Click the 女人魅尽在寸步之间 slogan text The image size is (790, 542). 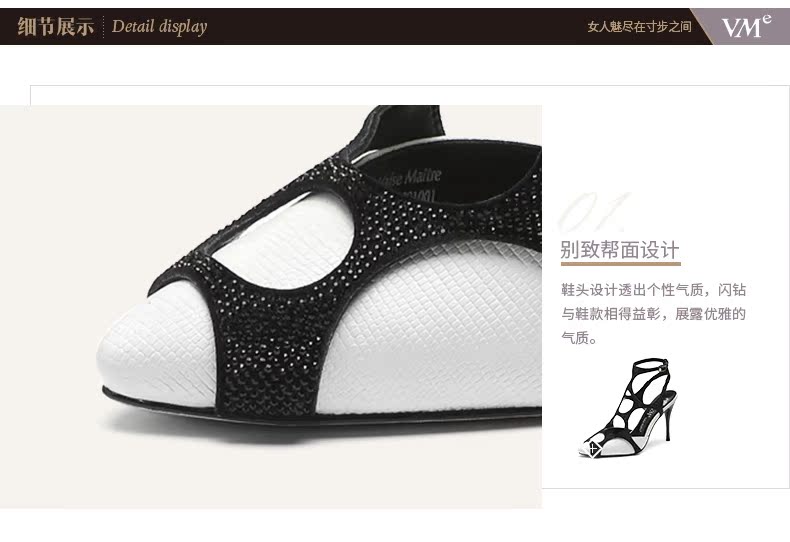pos(639,27)
